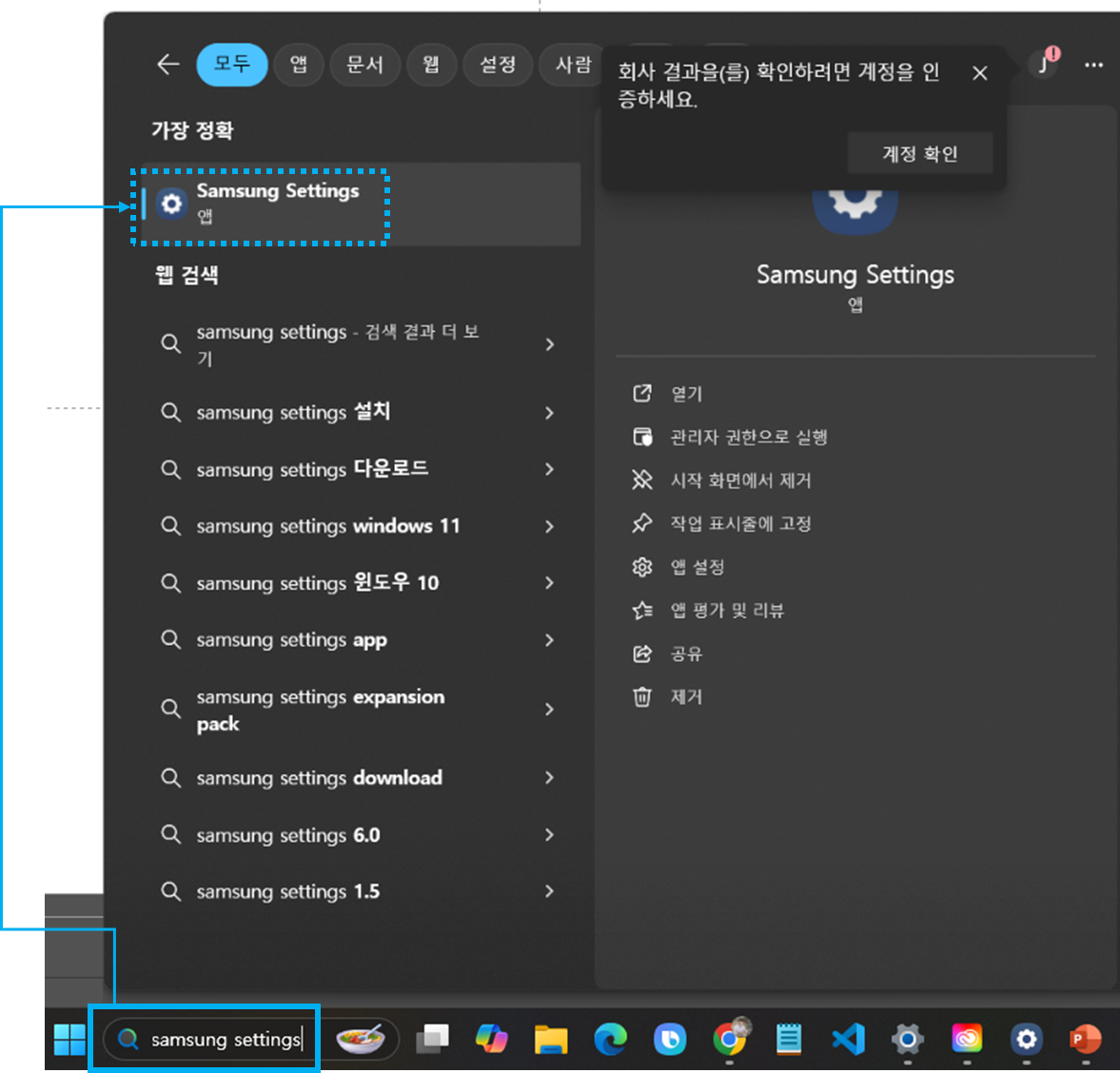The width and height of the screenshot is (1120, 1073).
Task: Click the taskbar search field
Action: (x=250, y=1040)
